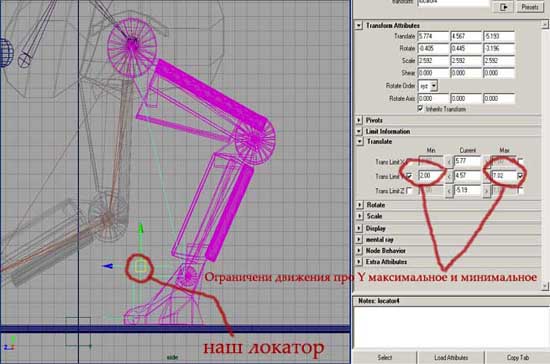This screenshot has height=364, width=550.
Task: Toggle the Trans Limit Y maximum checkbox
Action: pyautogui.click(x=521, y=175)
